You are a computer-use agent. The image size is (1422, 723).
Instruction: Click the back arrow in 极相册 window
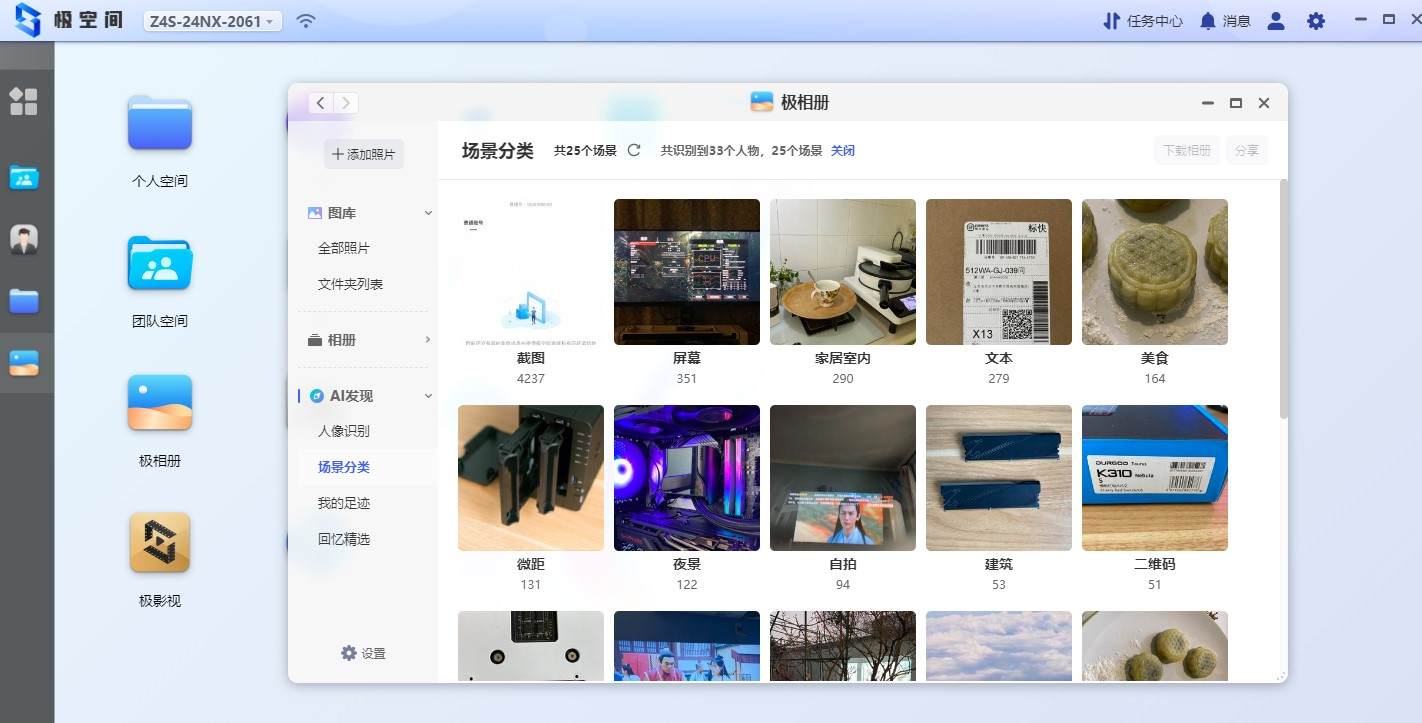[x=320, y=102]
